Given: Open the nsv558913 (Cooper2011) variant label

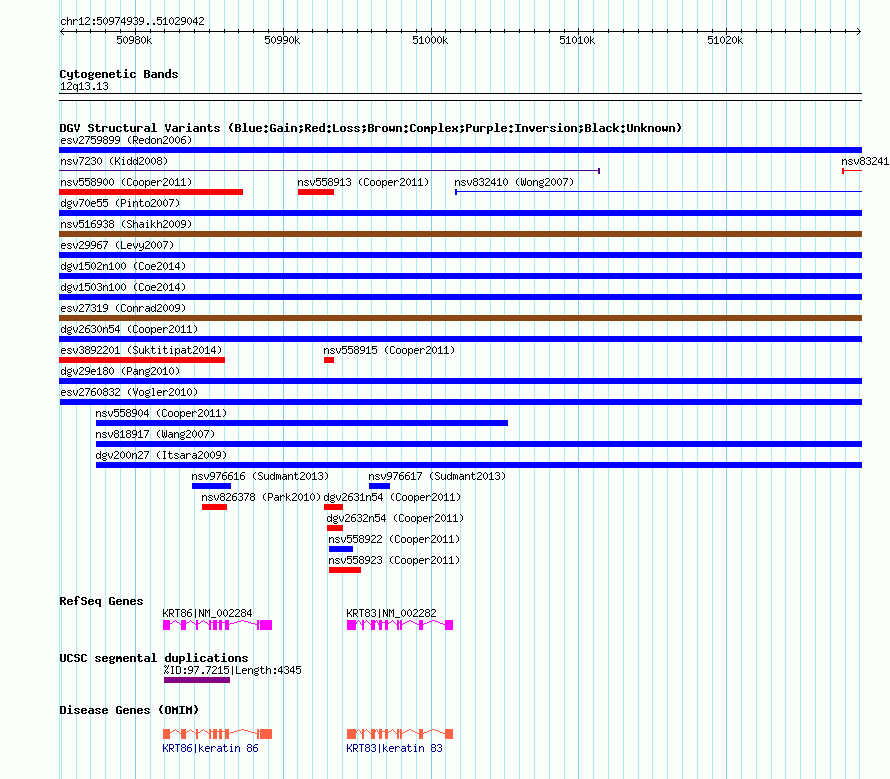Looking at the screenshot, I should point(363,182).
